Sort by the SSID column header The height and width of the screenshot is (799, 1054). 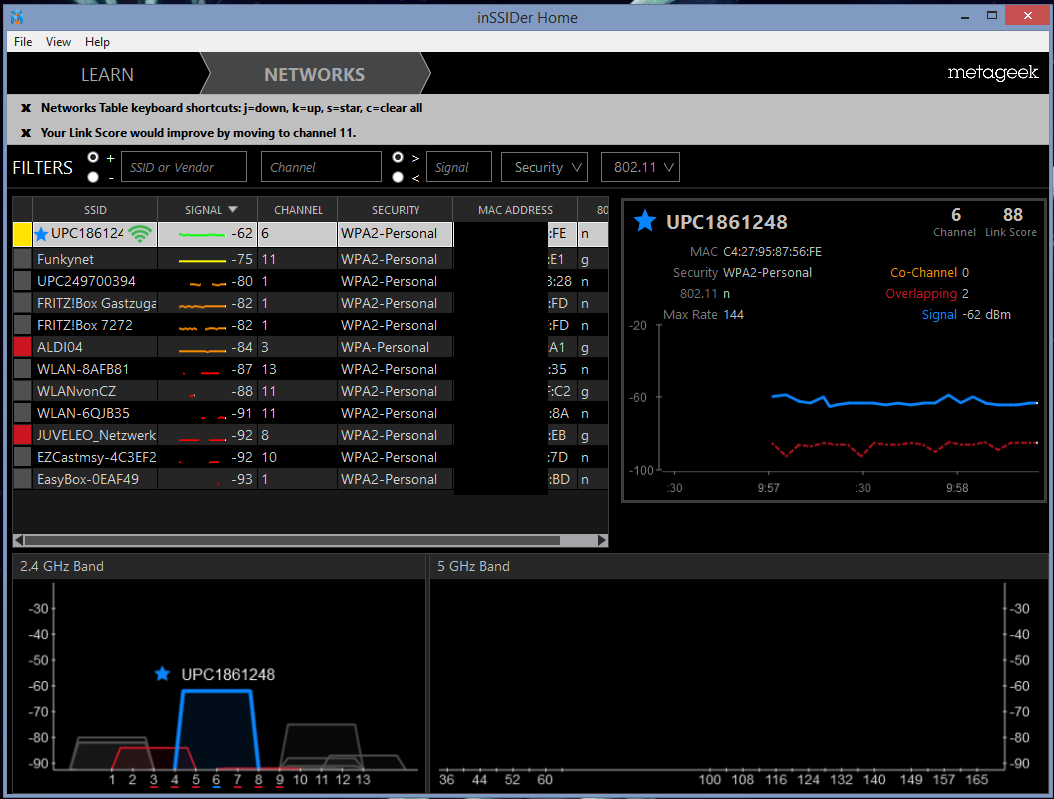coord(95,210)
